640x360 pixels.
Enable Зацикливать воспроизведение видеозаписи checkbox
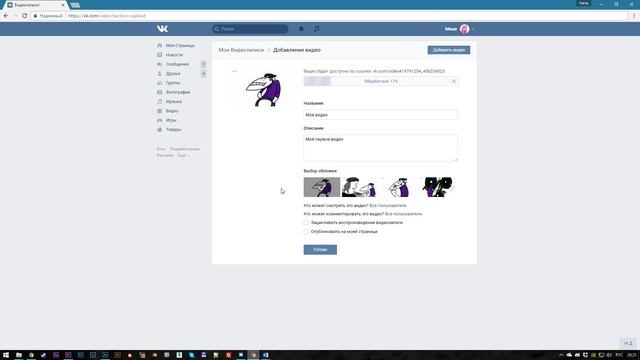point(306,222)
